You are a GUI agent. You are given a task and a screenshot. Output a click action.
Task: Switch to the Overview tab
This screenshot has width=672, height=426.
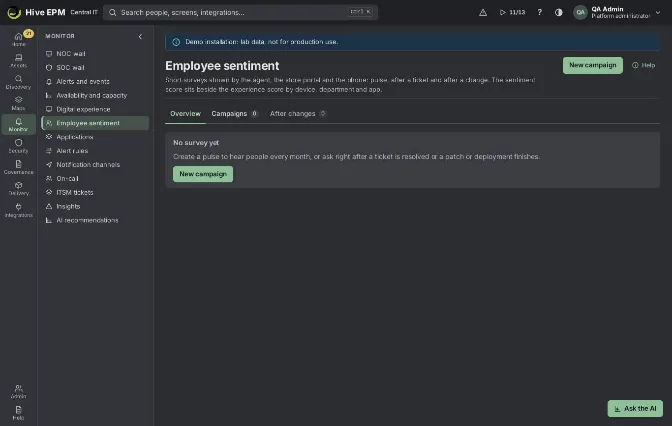pos(185,114)
